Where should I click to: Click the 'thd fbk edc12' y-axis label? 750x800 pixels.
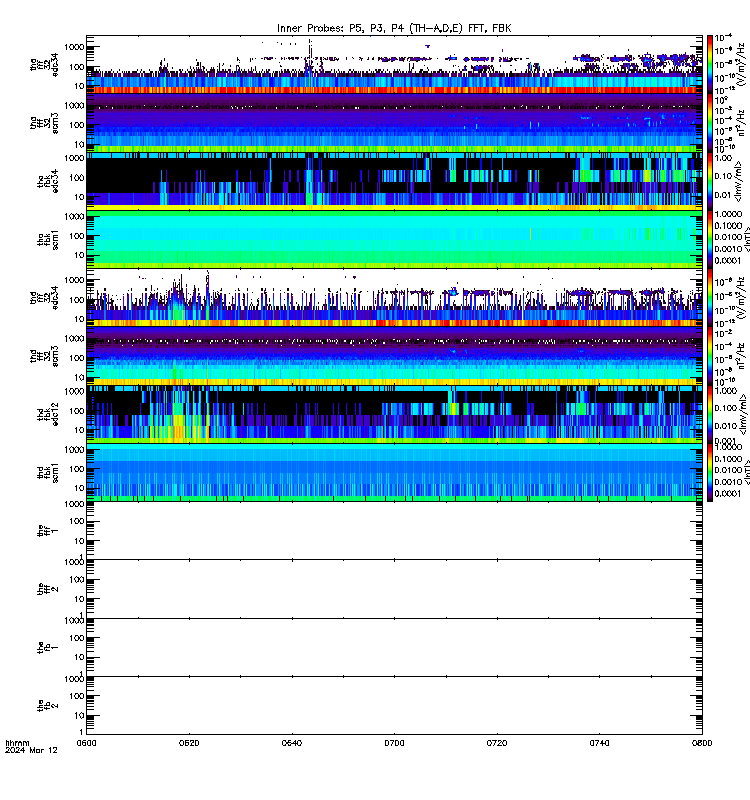[48, 414]
